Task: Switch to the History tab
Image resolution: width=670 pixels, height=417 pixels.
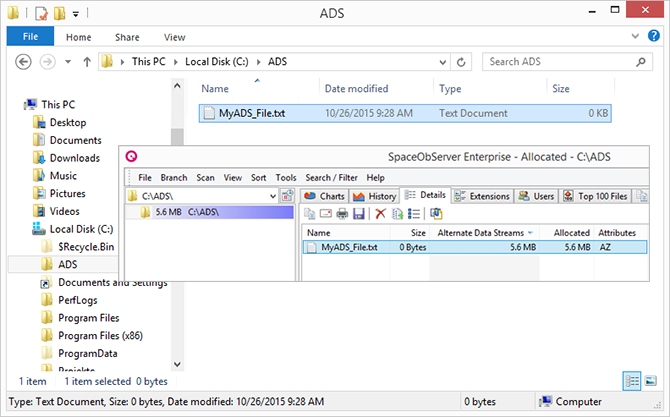Action: [x=375, y=196]
